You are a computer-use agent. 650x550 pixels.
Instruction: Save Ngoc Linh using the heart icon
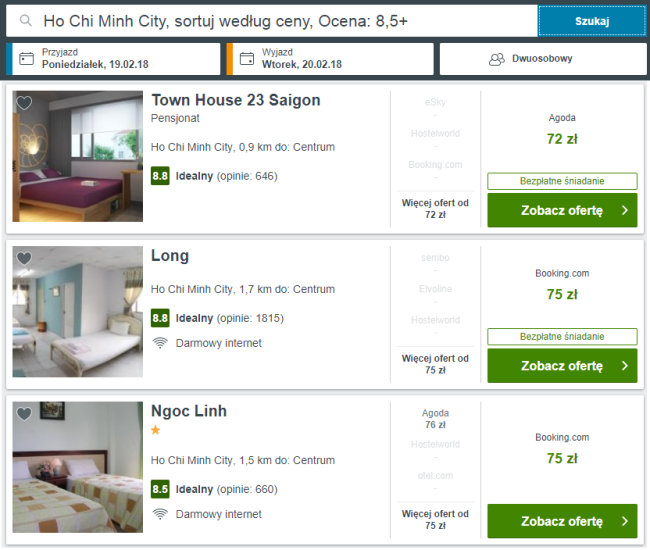[24, 413]
